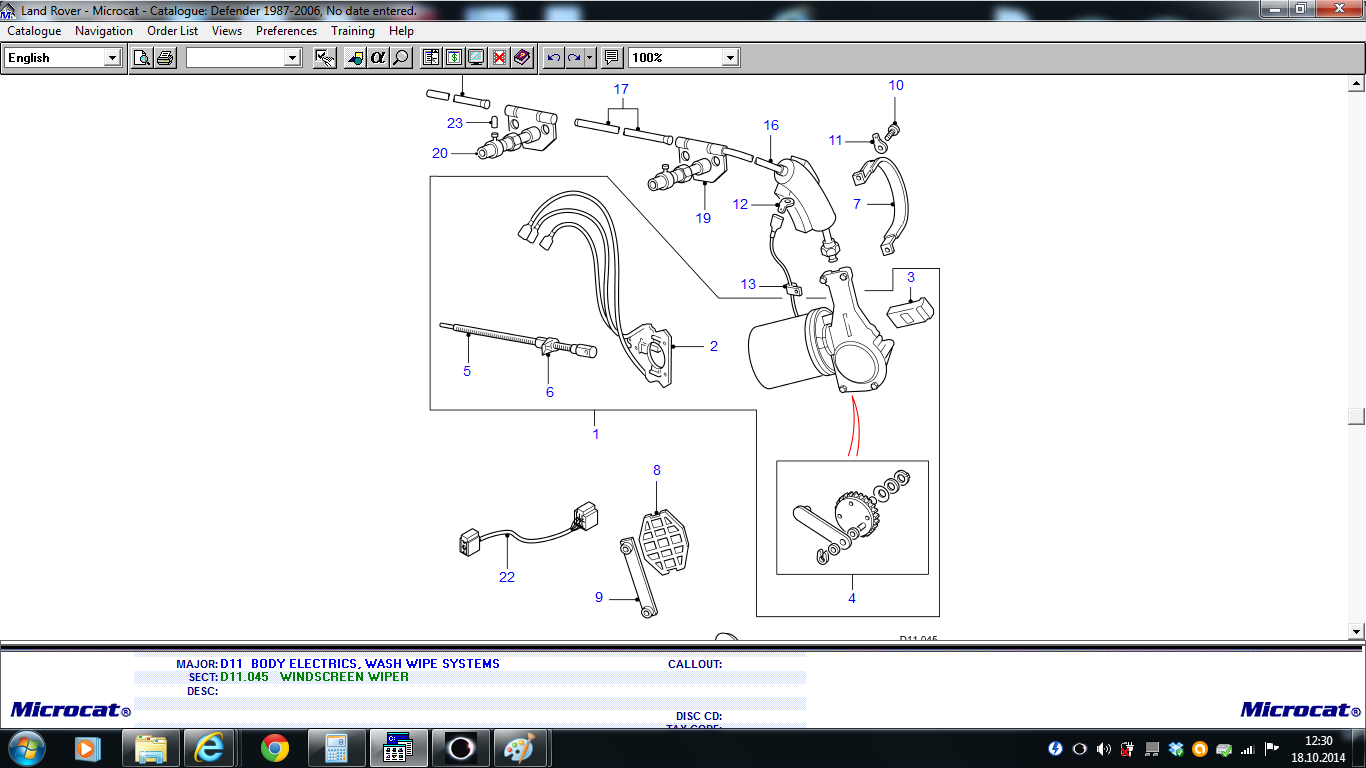Image resolution: width=1366 pixels, height=768 pixels.
Task: Open the Catalogue menu
Action: click(x=34, y=31)
